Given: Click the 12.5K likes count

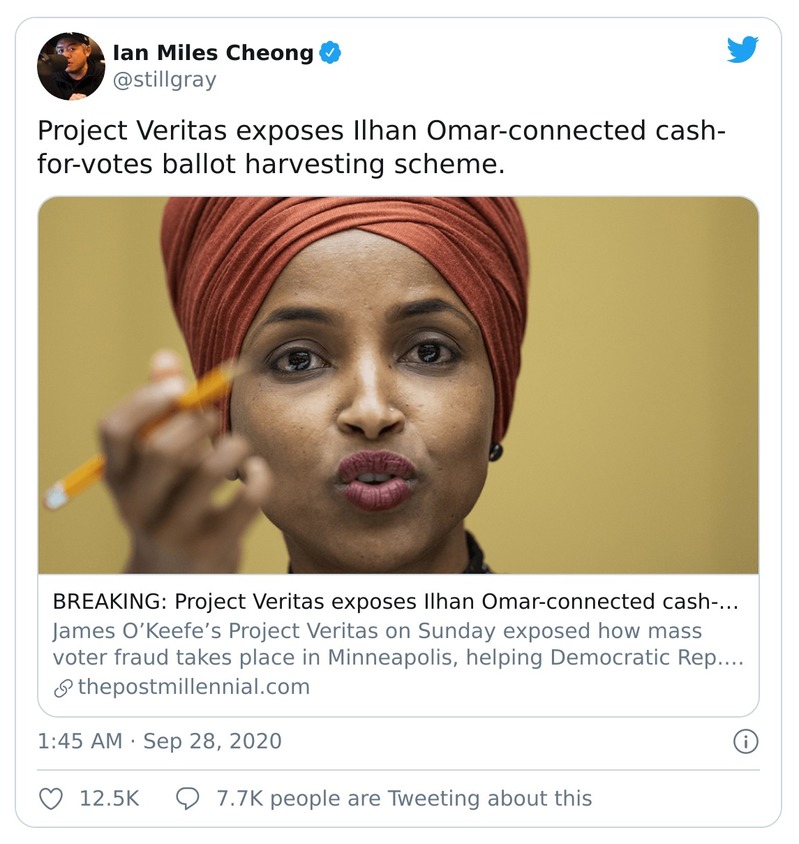Looking at the screenshot, I should pyautogui.click(x=108, y=798).
